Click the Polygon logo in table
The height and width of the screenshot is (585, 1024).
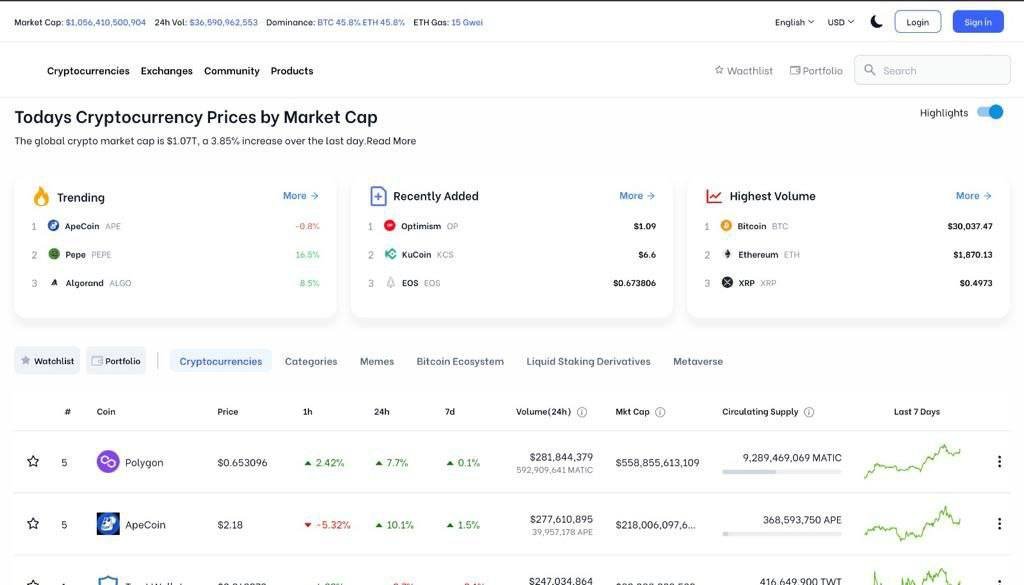pyautogui.click(x=108, y=462)
